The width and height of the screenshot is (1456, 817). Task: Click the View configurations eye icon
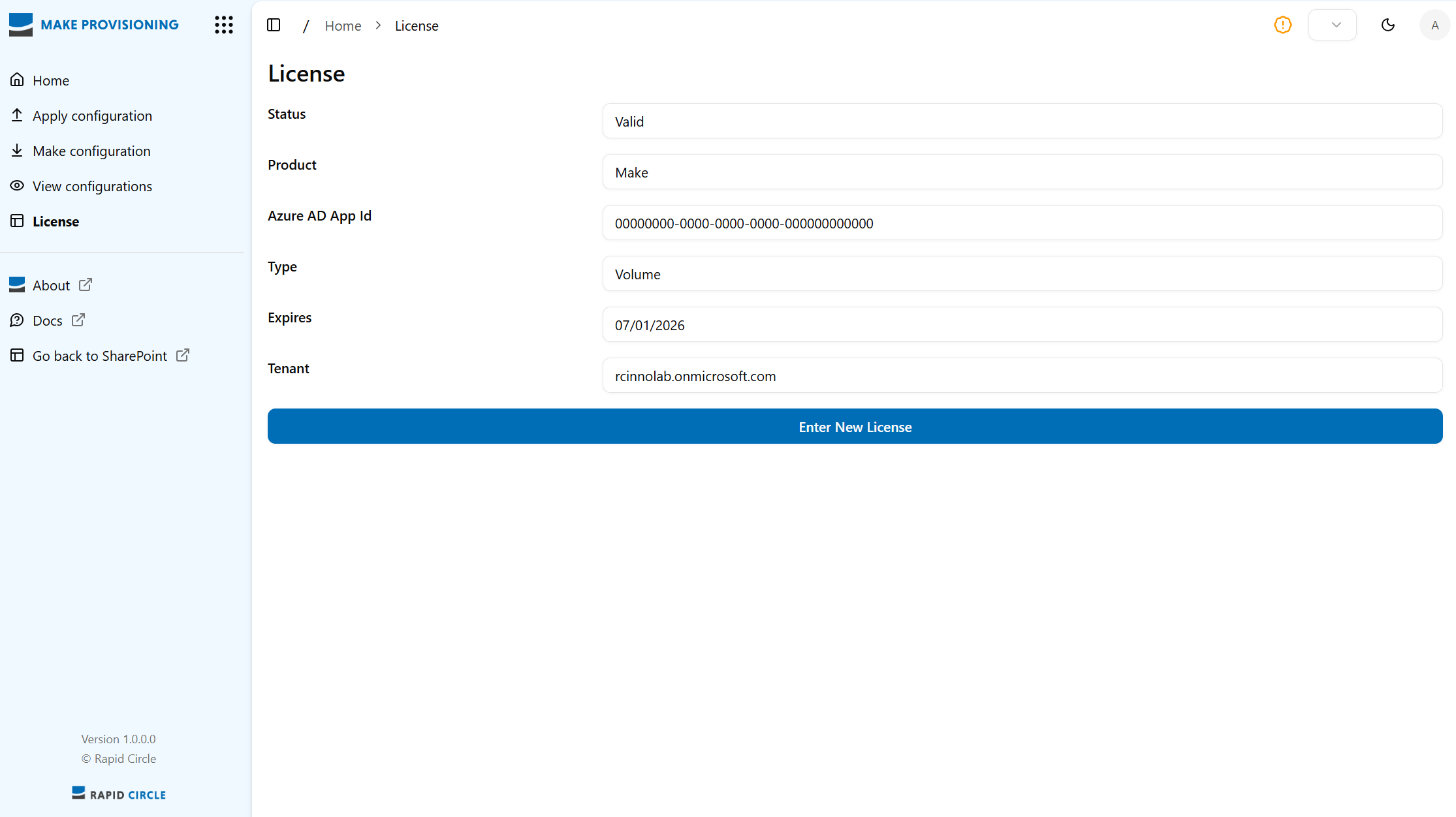(17, 186)
